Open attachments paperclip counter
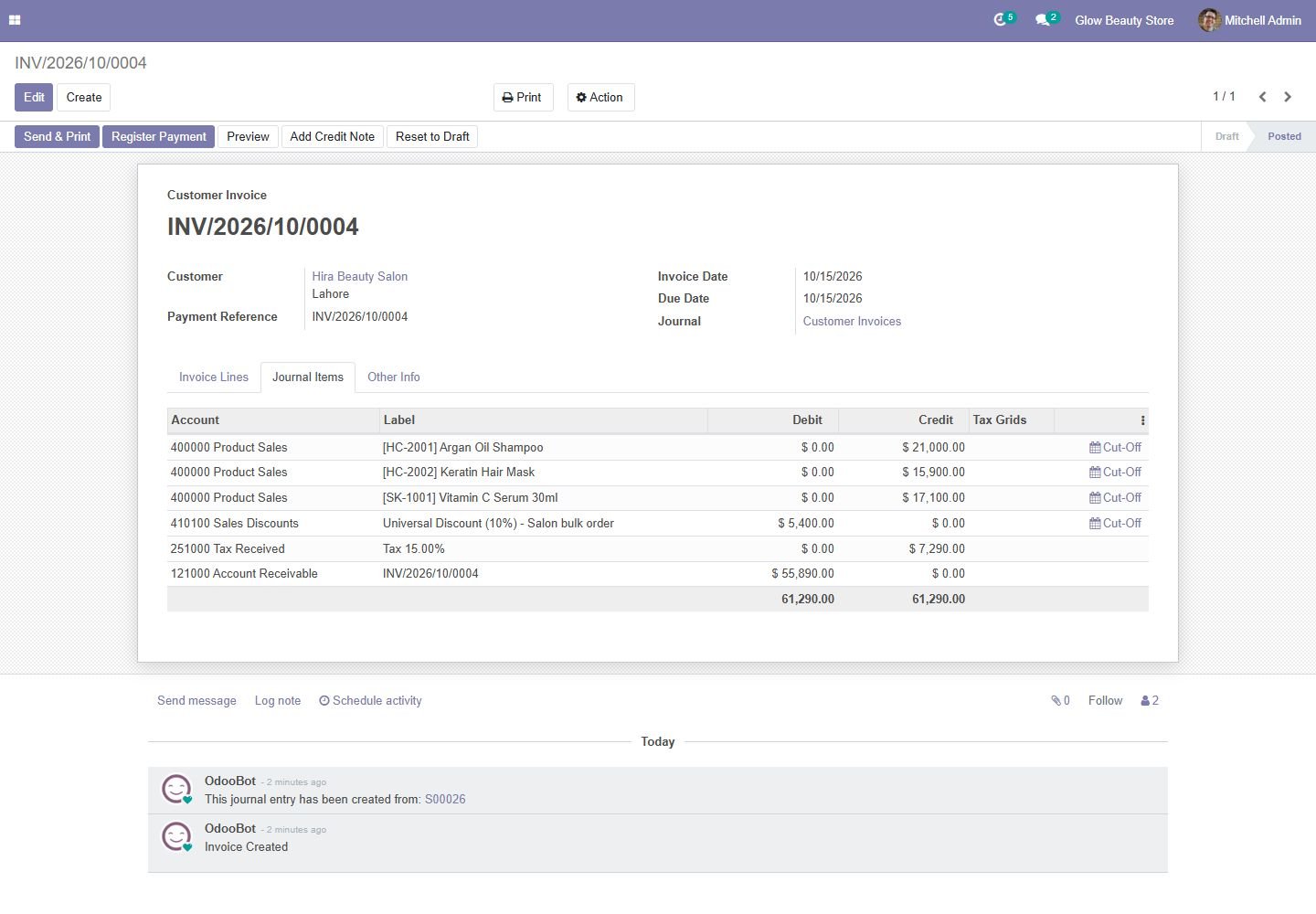The height and width of the screenshot is (914, 1316). point(1060,701)
